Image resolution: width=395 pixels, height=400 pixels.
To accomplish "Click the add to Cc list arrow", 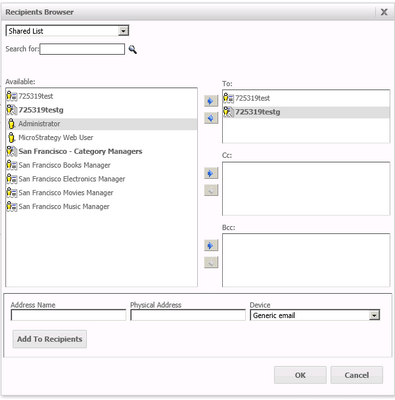I will pos(211,173).
